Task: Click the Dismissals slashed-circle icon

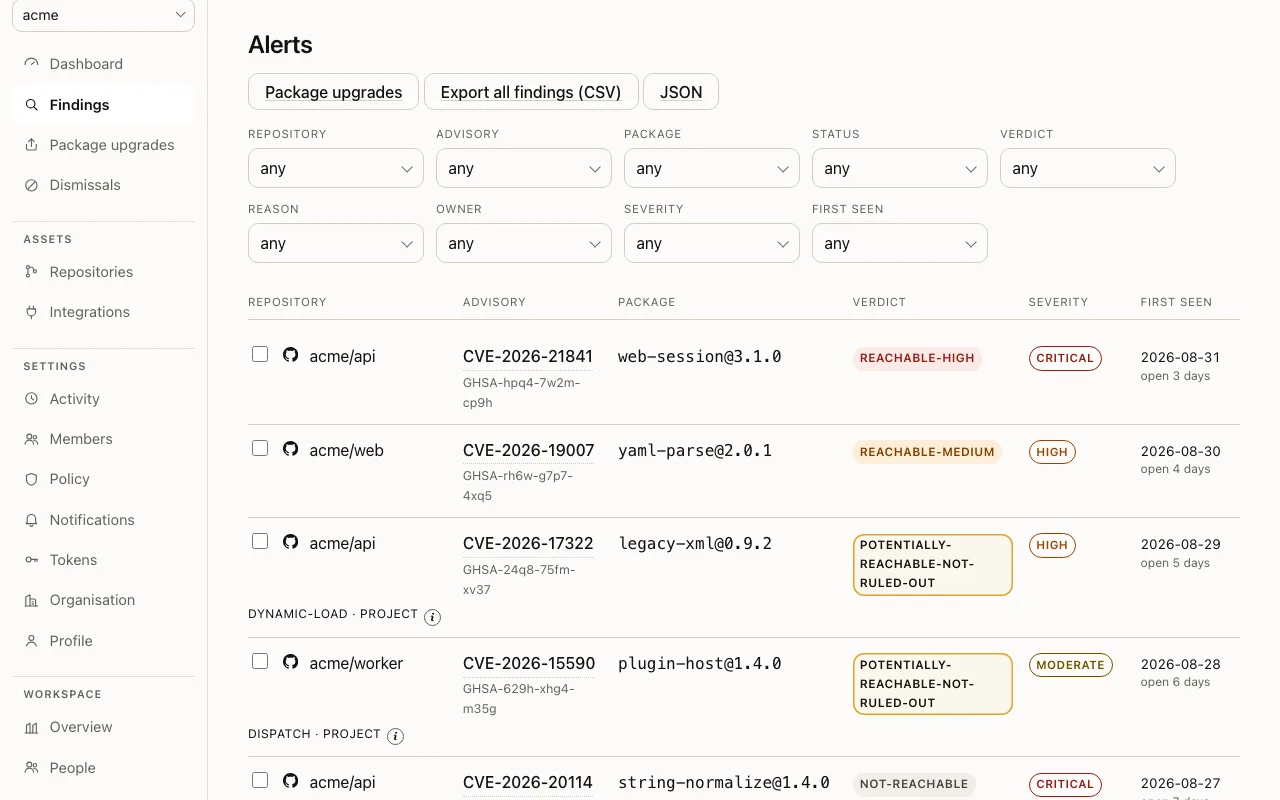Action: 32,185
